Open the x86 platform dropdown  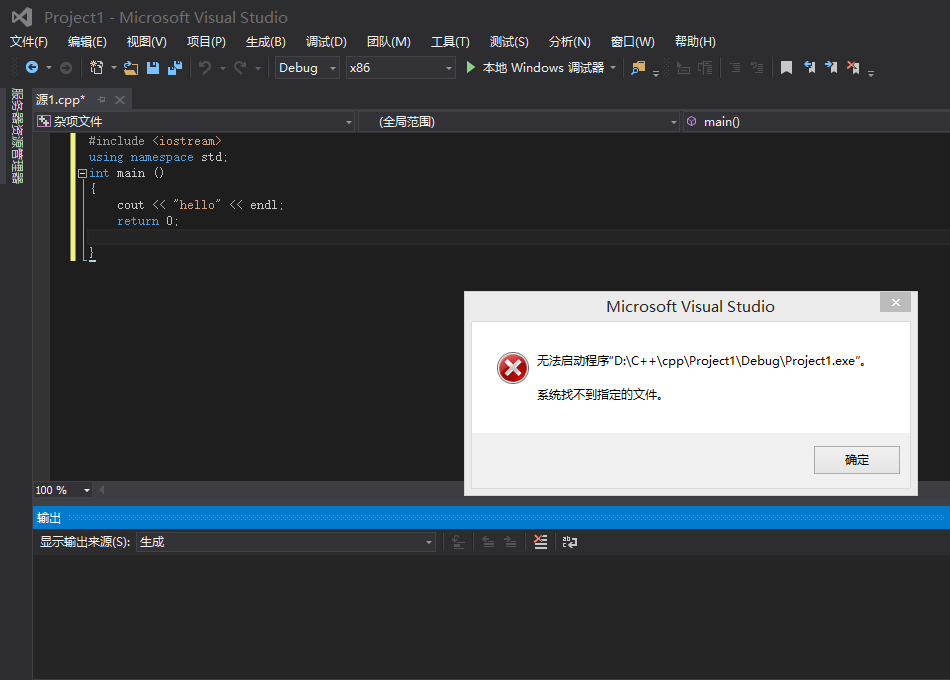click(x=400, y=68)
